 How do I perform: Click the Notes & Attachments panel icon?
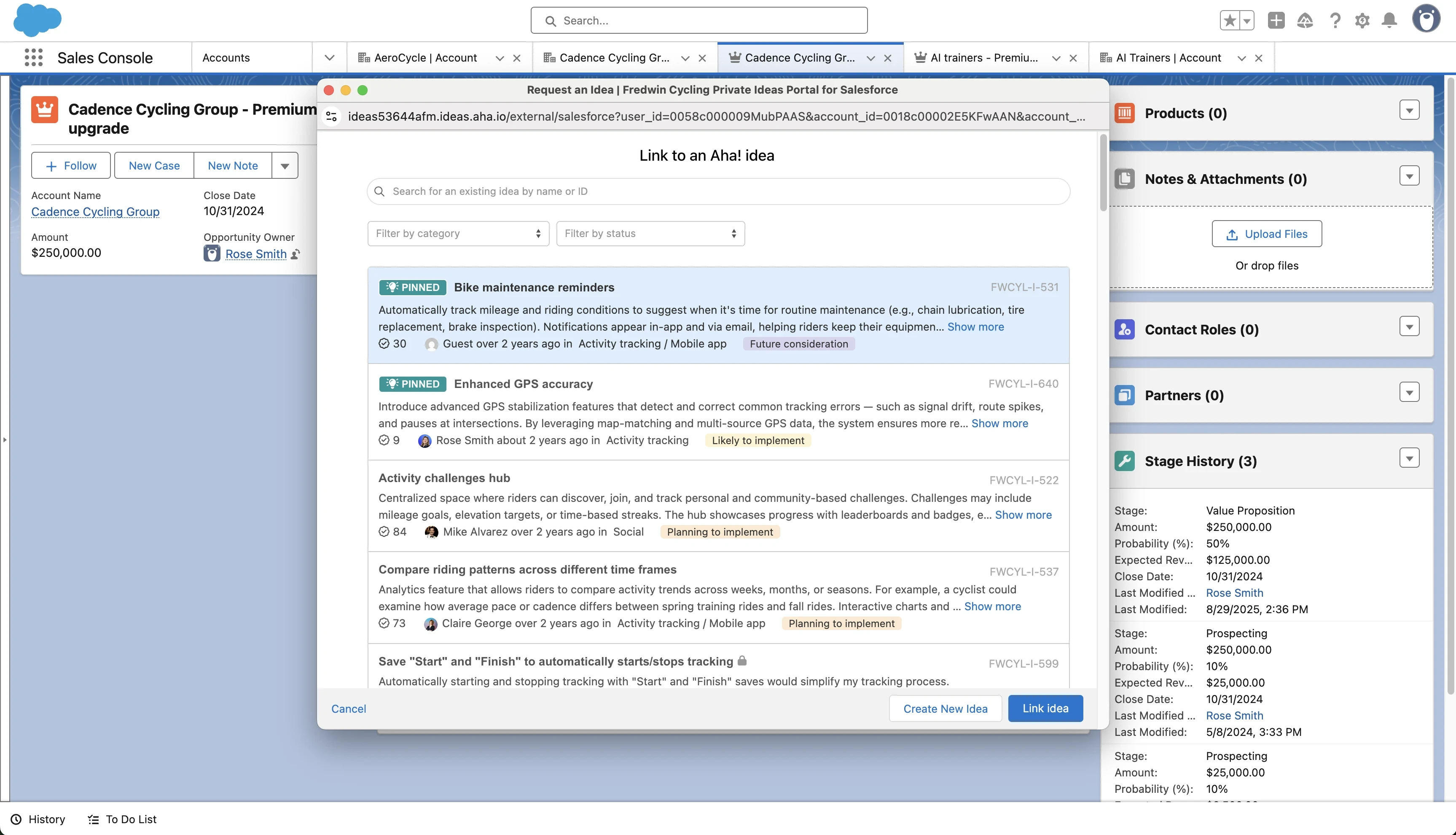point(1125,178)
